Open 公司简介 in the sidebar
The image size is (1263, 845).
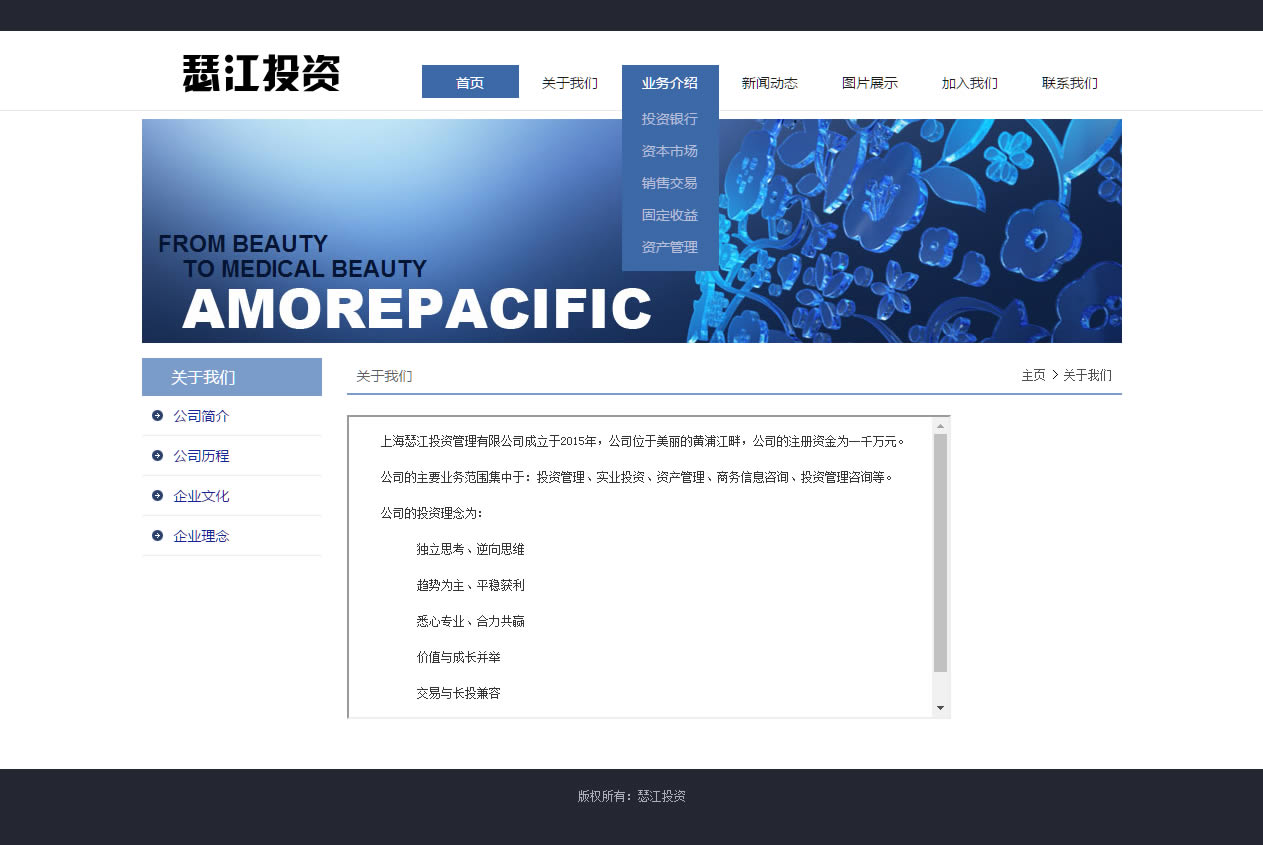click(x=201, y=416)
